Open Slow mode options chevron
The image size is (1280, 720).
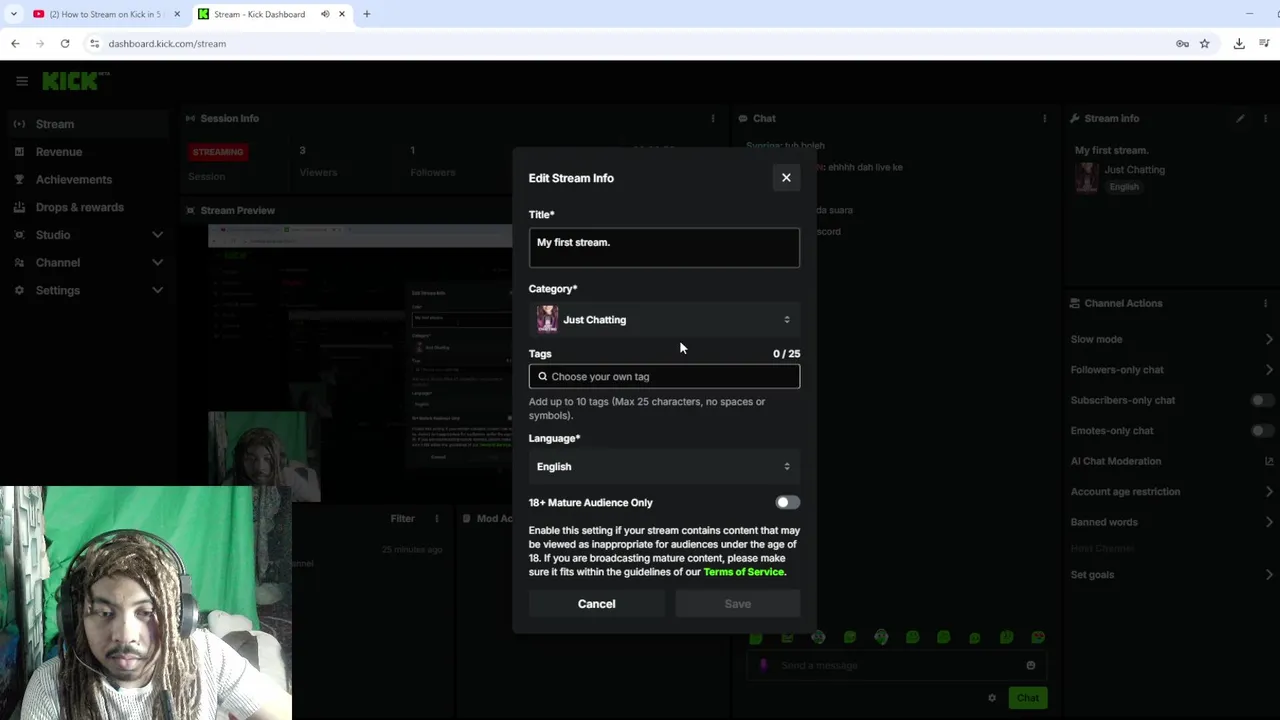coord(1269,339)
